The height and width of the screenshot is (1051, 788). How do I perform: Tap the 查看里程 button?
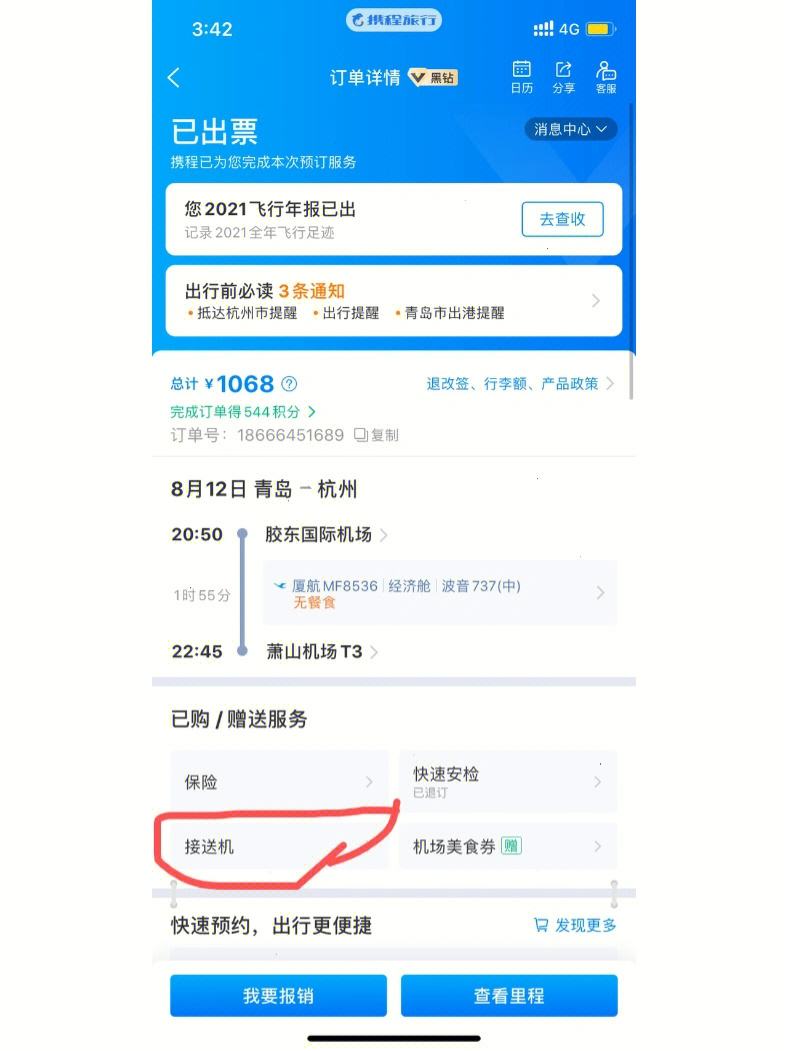(x=509, y=995)
